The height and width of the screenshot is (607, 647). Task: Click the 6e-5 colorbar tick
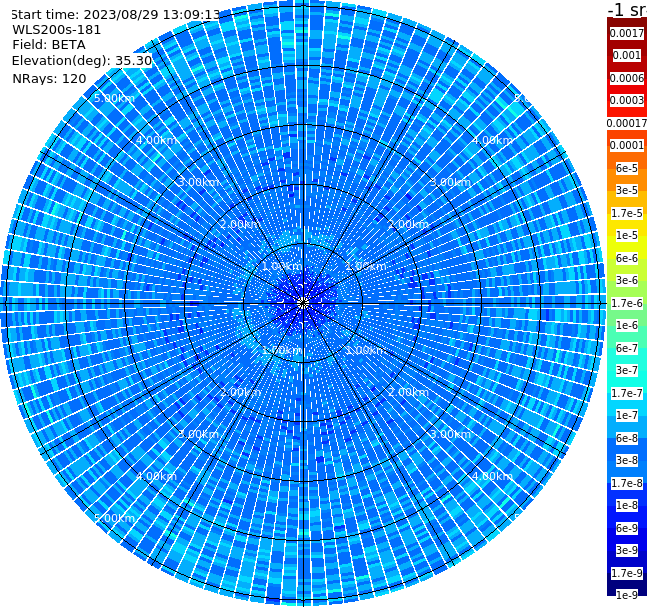coord(626,168)
